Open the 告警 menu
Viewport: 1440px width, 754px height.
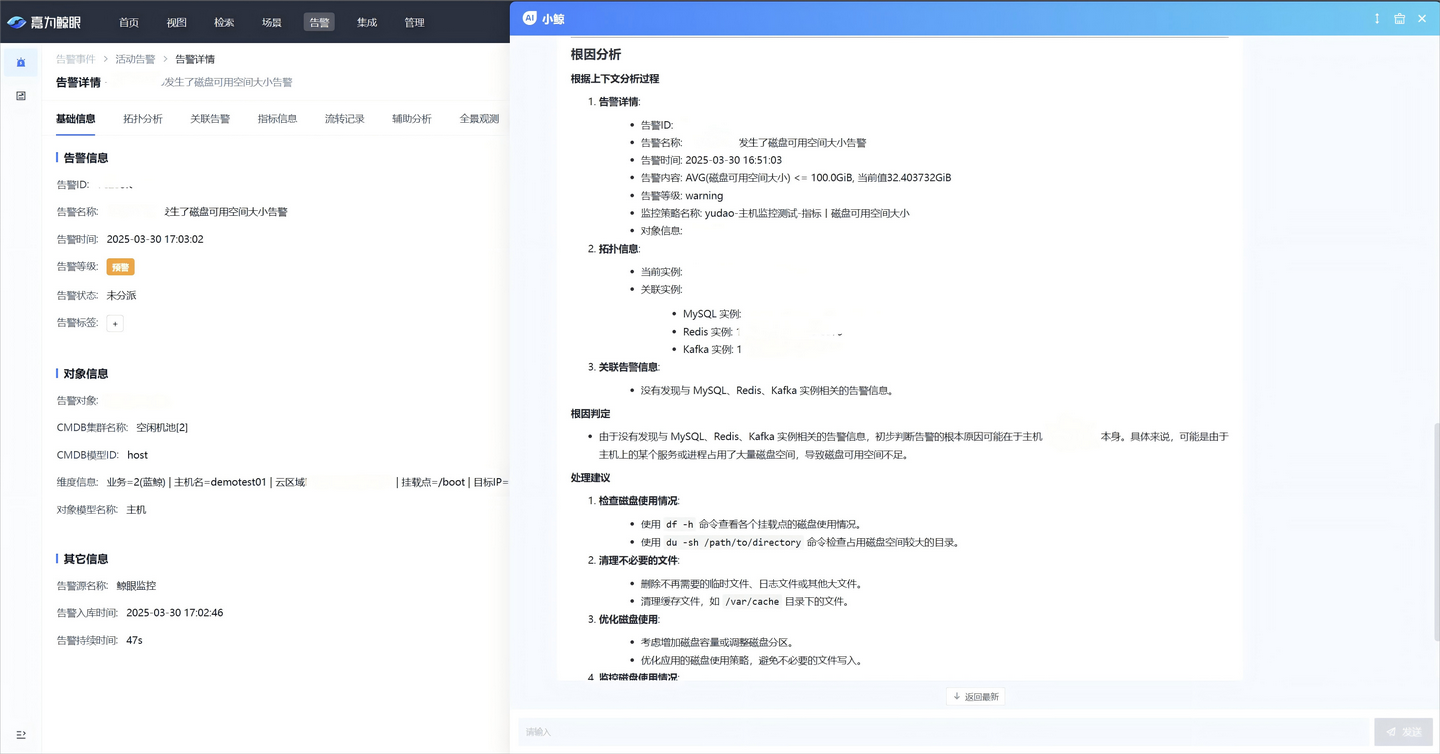point(319,22)
